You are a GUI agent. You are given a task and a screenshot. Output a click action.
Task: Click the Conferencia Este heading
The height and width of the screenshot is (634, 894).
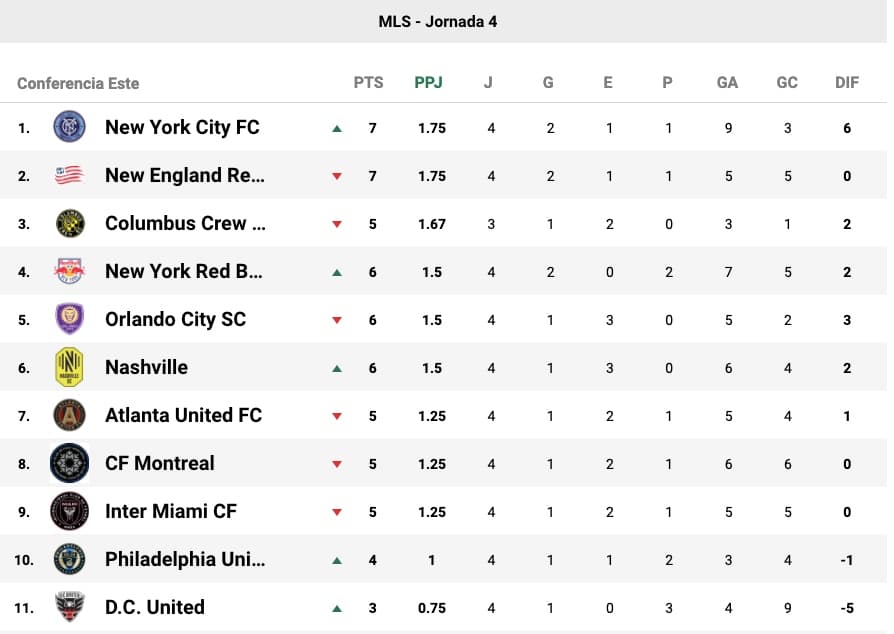(x=78, y=83)
